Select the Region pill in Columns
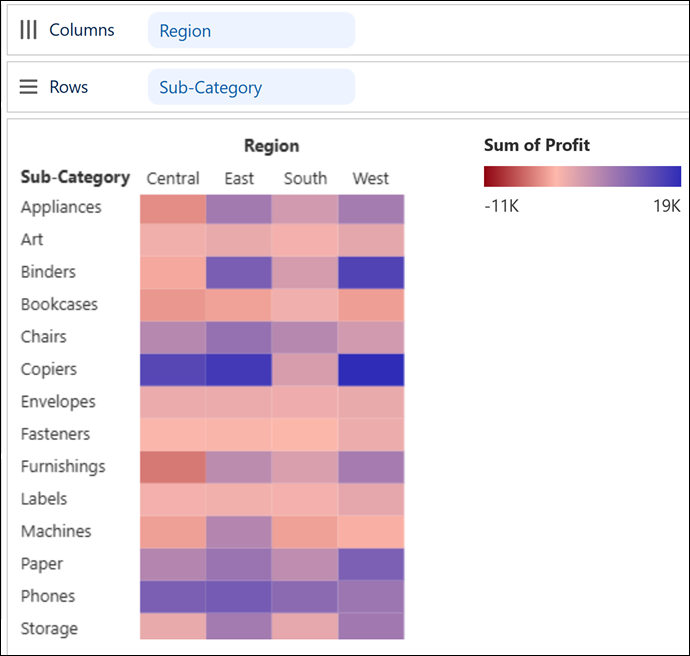Screen dimensions: 690x656 pos(251,30)
